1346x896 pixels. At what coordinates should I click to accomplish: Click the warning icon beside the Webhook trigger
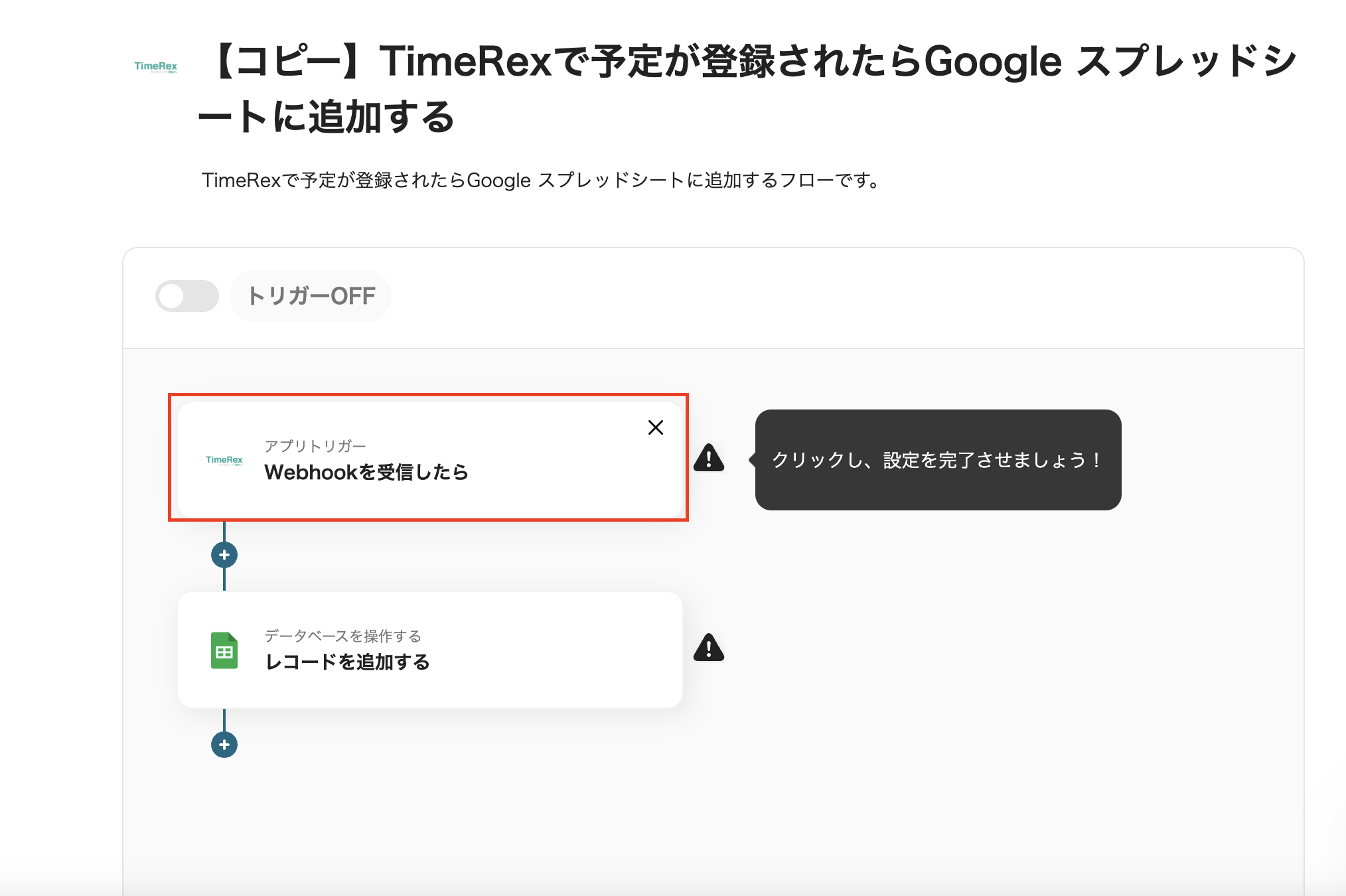tap(708, 458)
